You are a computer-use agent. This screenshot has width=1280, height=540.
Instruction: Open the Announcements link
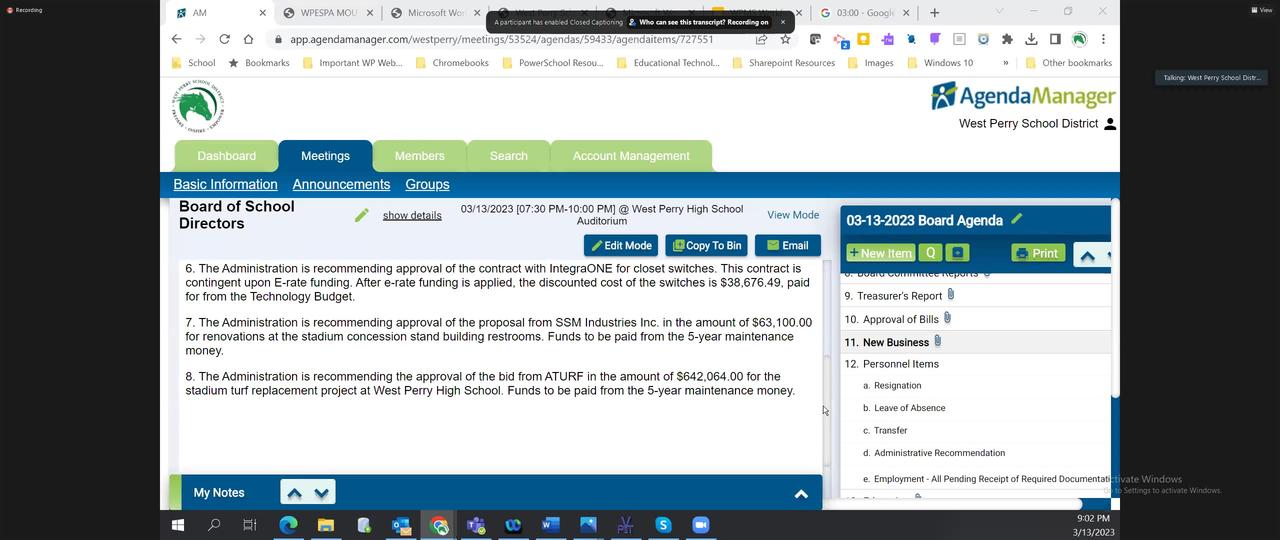(341, 184)
